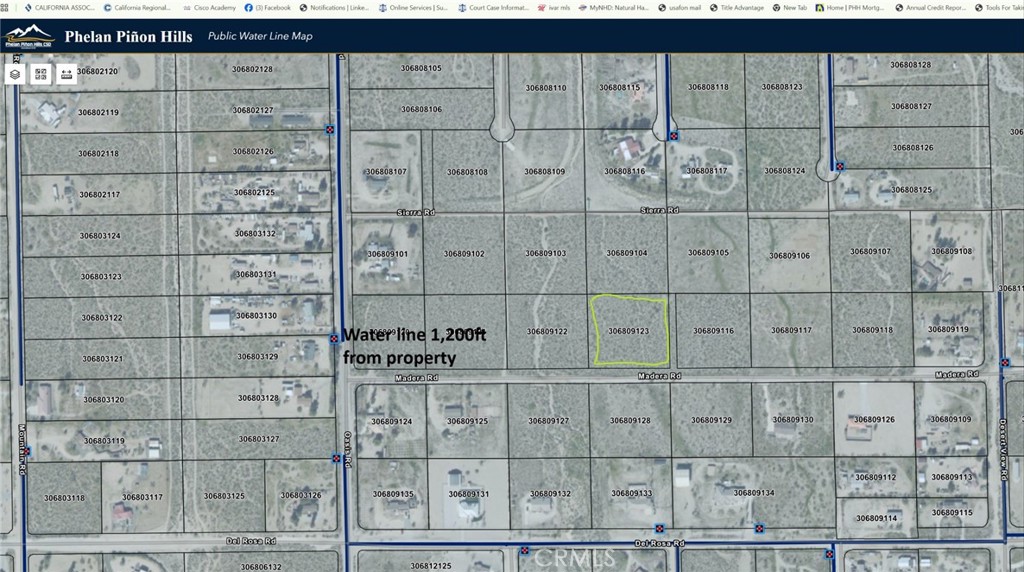Viewport: 1024px width, 572px height.
Task: Click the Del Rosa Rd label near 306803125
Action: pos(251,541)
